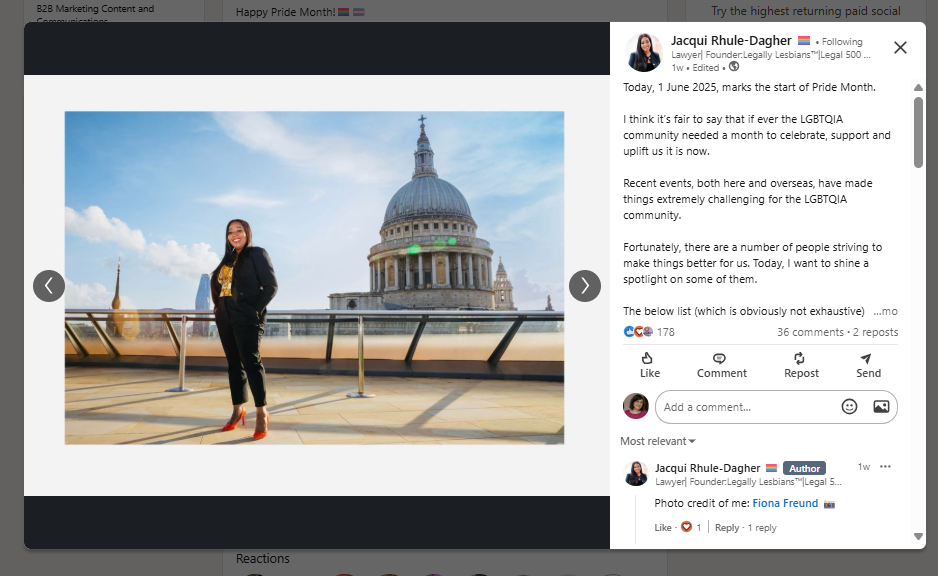
Task: Open Fiona Freund's profile link
Action: pyautogui.click(x=785, y=503)
